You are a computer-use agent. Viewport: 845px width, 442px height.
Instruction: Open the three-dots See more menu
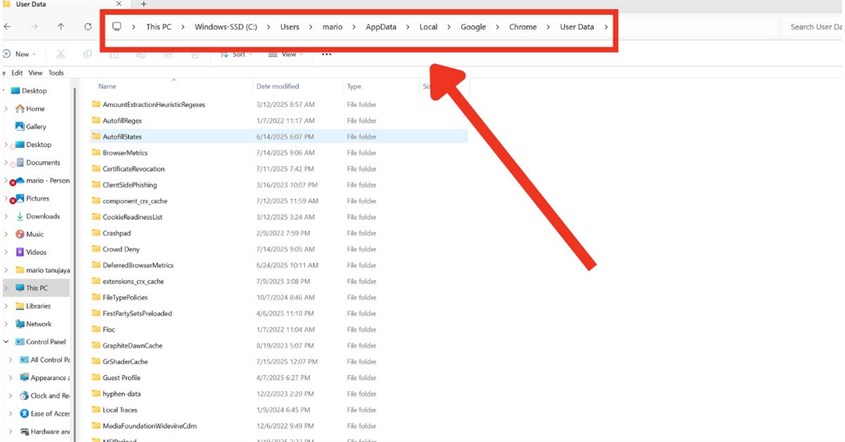327,54
